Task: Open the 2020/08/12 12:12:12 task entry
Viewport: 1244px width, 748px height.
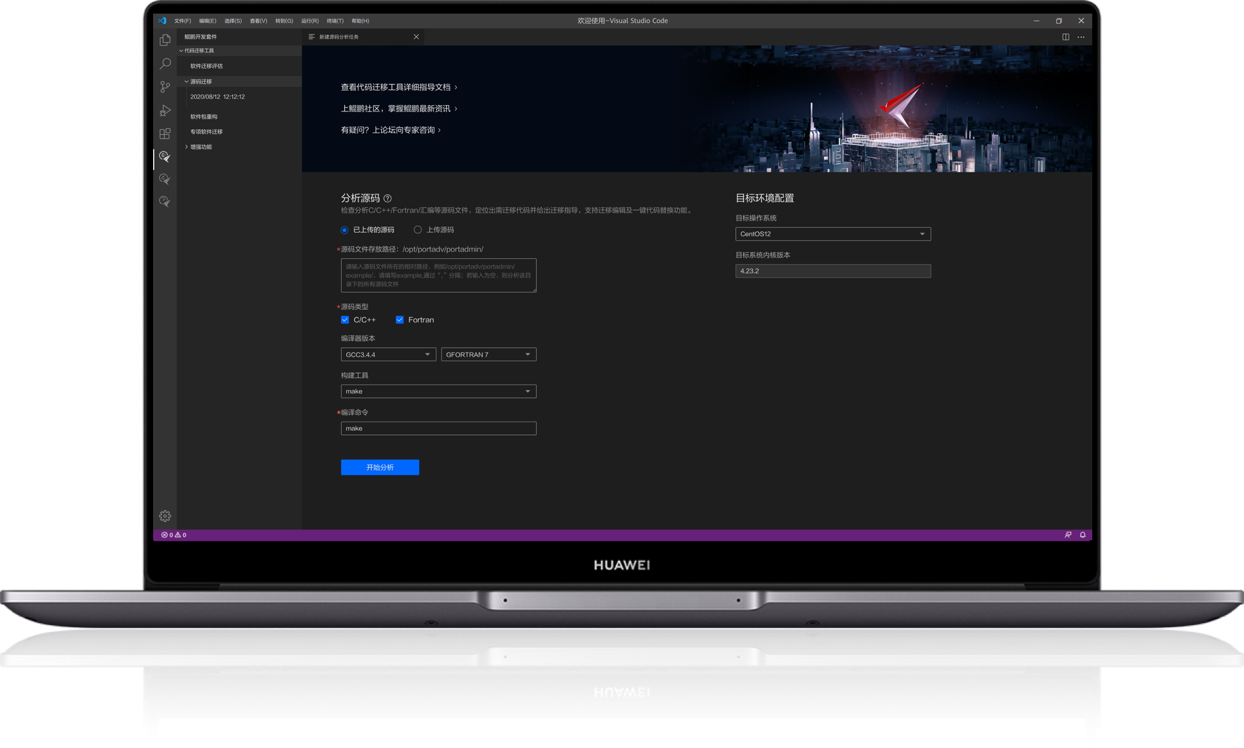Action: (217, 97)
